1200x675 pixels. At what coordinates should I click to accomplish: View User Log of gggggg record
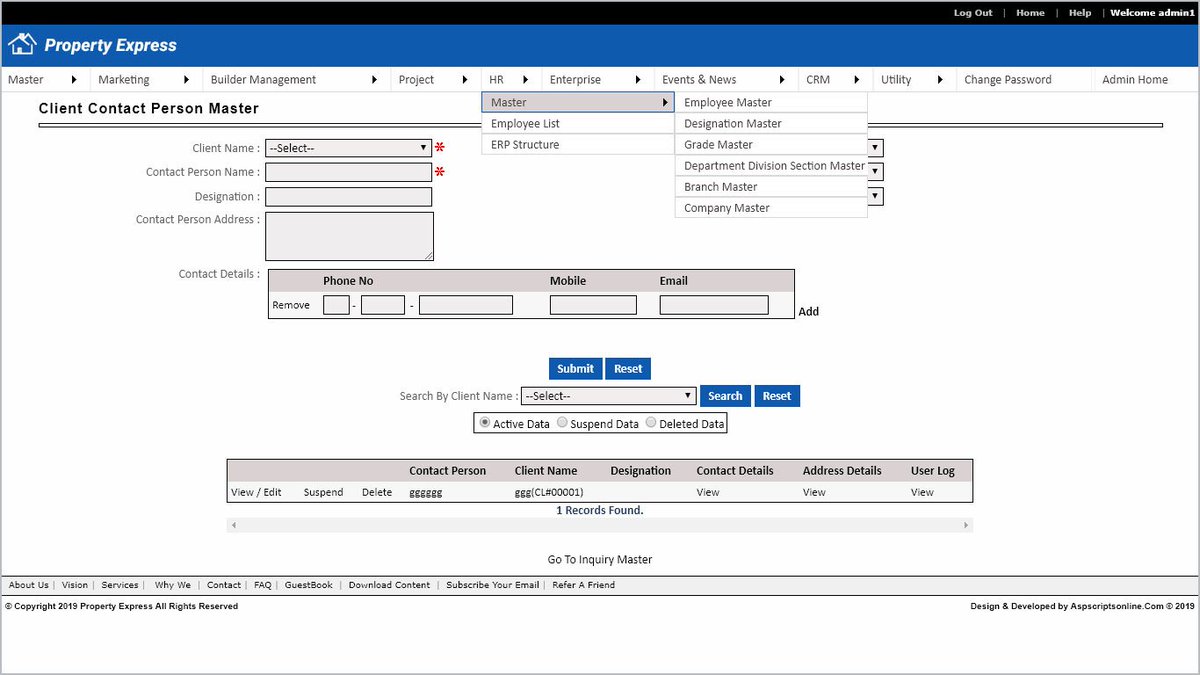click(922, 492)
